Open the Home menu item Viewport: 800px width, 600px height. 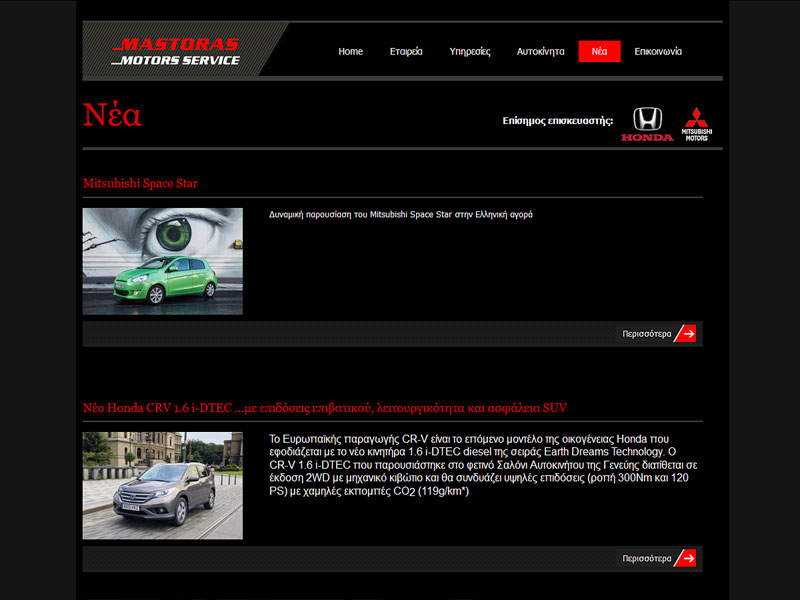[351, 52]
